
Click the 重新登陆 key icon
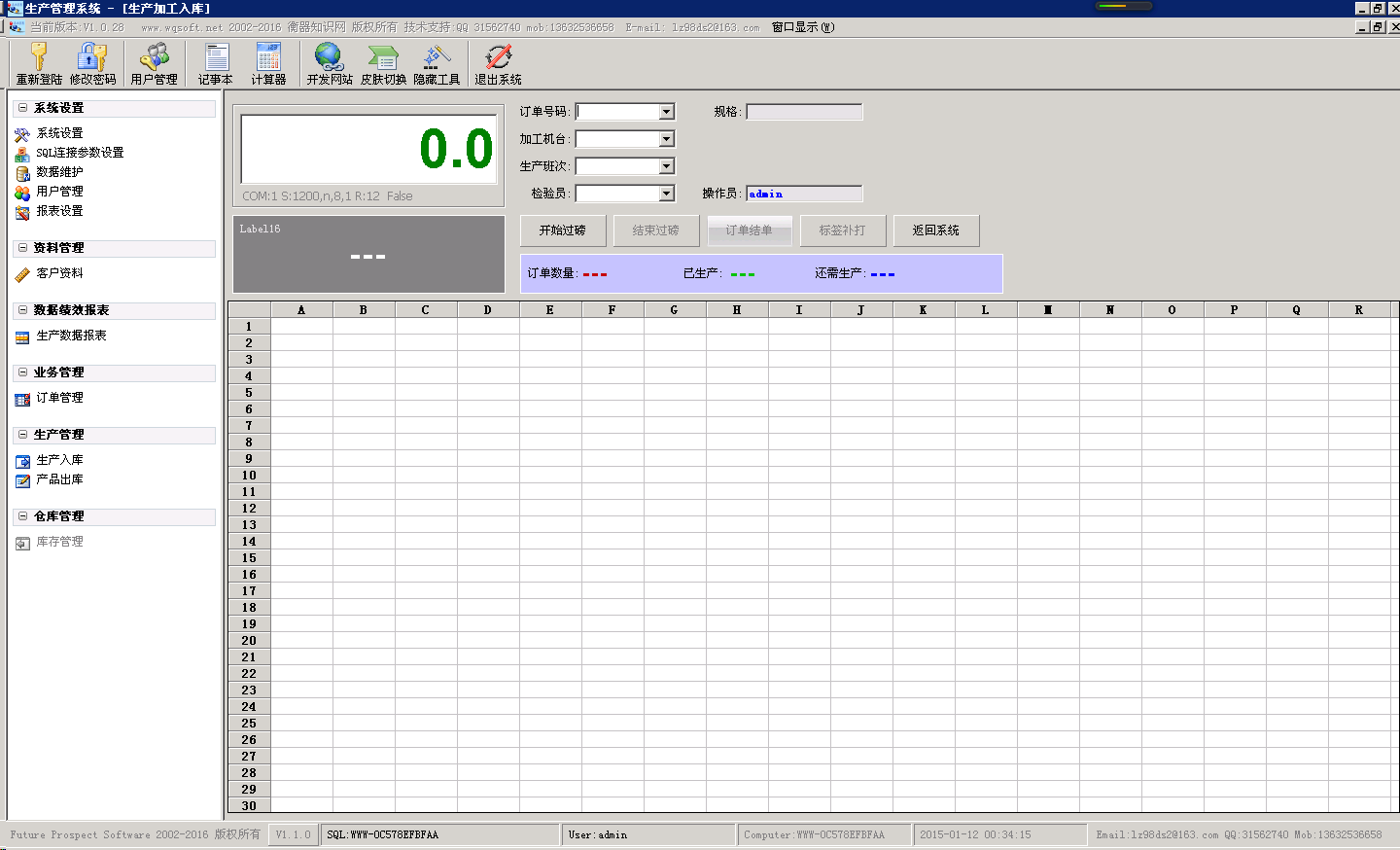[39, 64]
